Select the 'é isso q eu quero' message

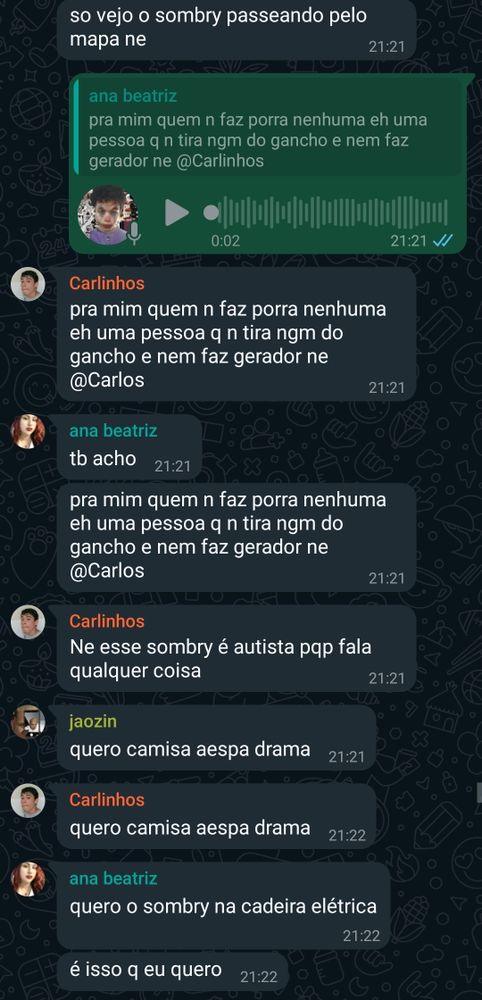[x=173, y=971]
